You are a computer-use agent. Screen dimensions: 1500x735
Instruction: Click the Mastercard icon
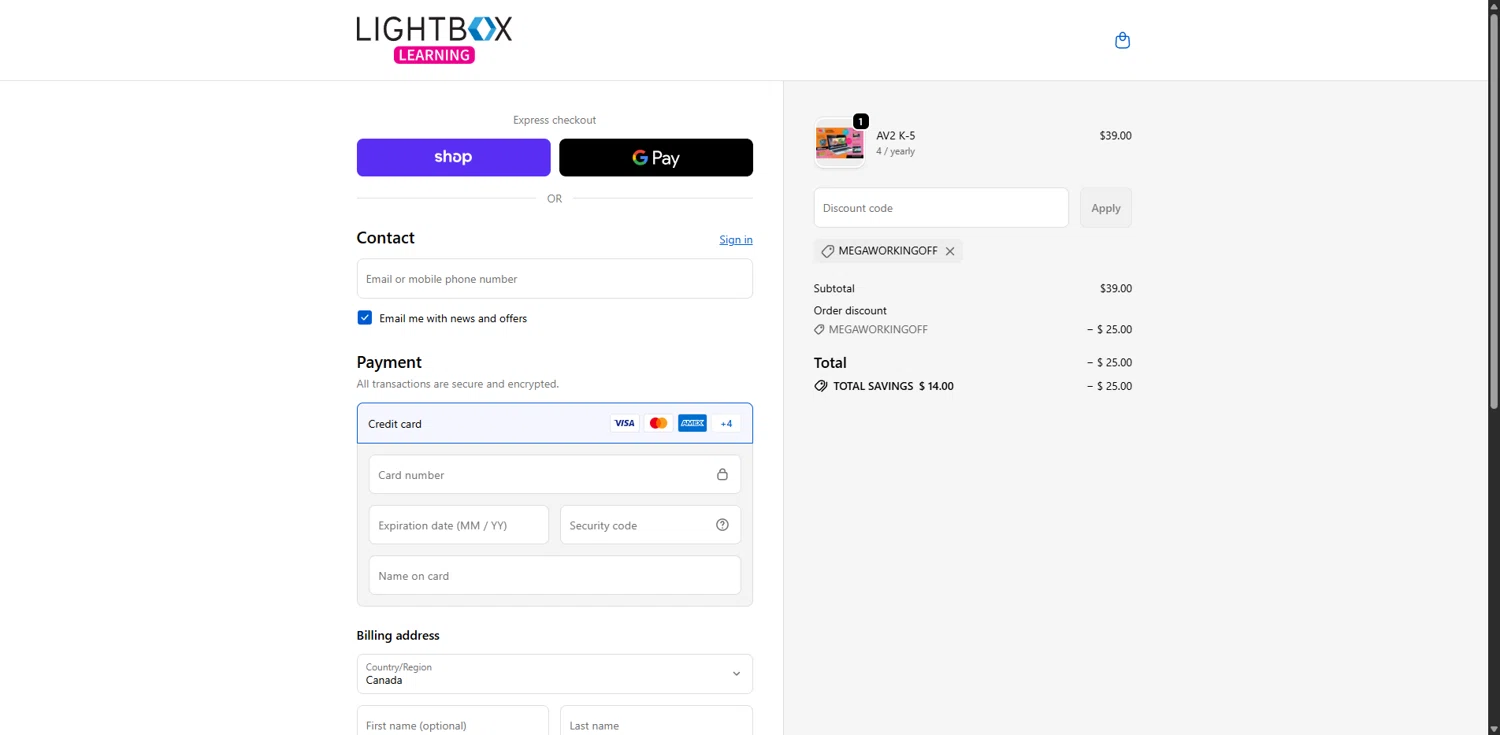pyautogui.click(x=658, y=423)
